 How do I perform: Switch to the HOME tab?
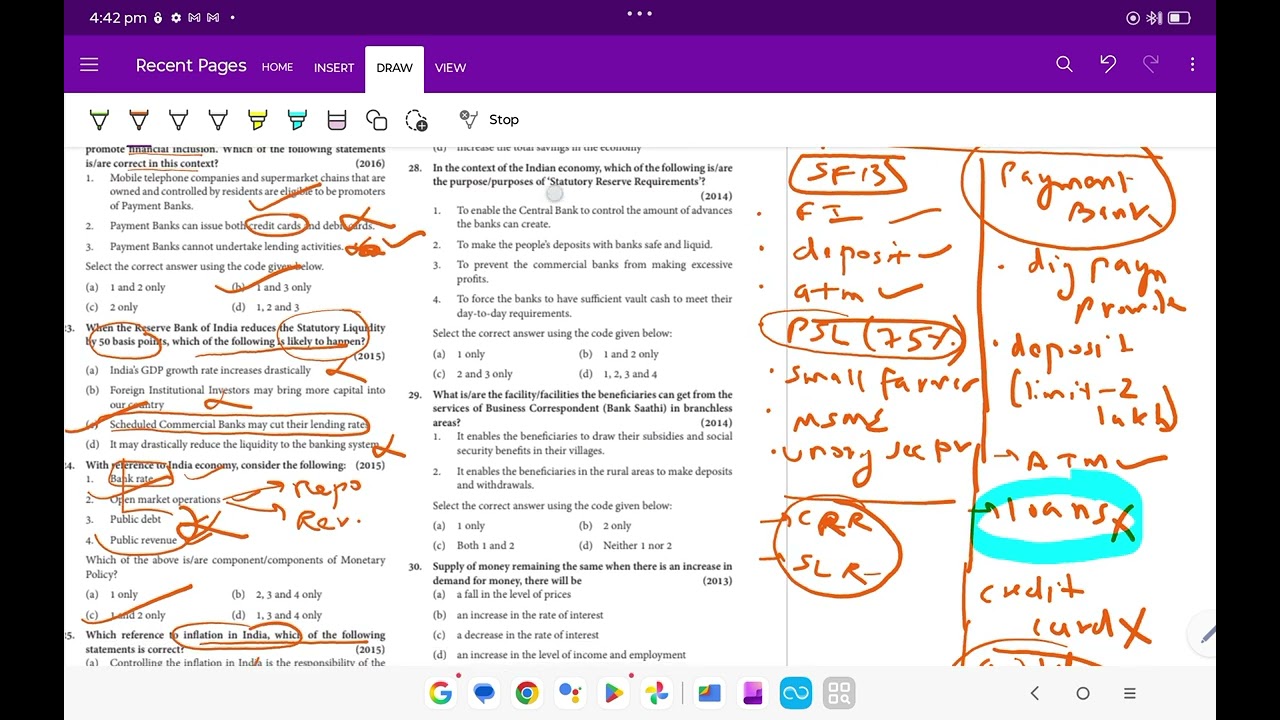(277, 67)
